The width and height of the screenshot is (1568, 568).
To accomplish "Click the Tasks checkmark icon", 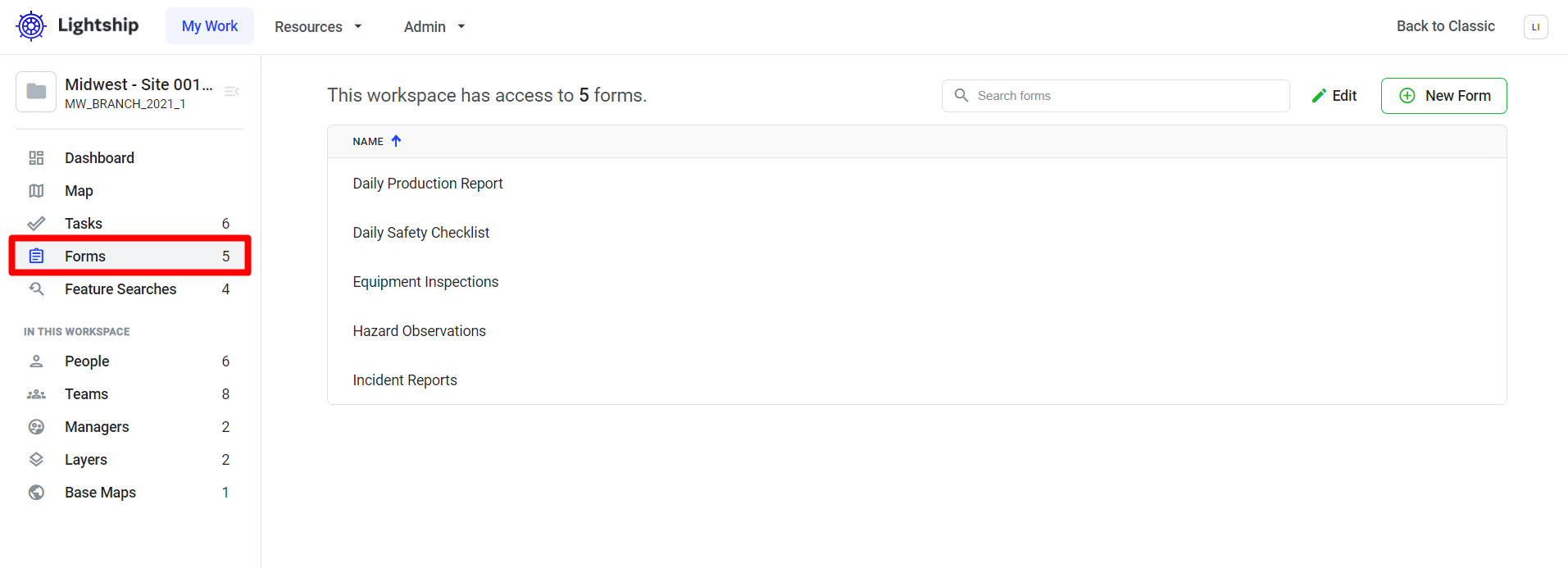I will coord(36,224).
